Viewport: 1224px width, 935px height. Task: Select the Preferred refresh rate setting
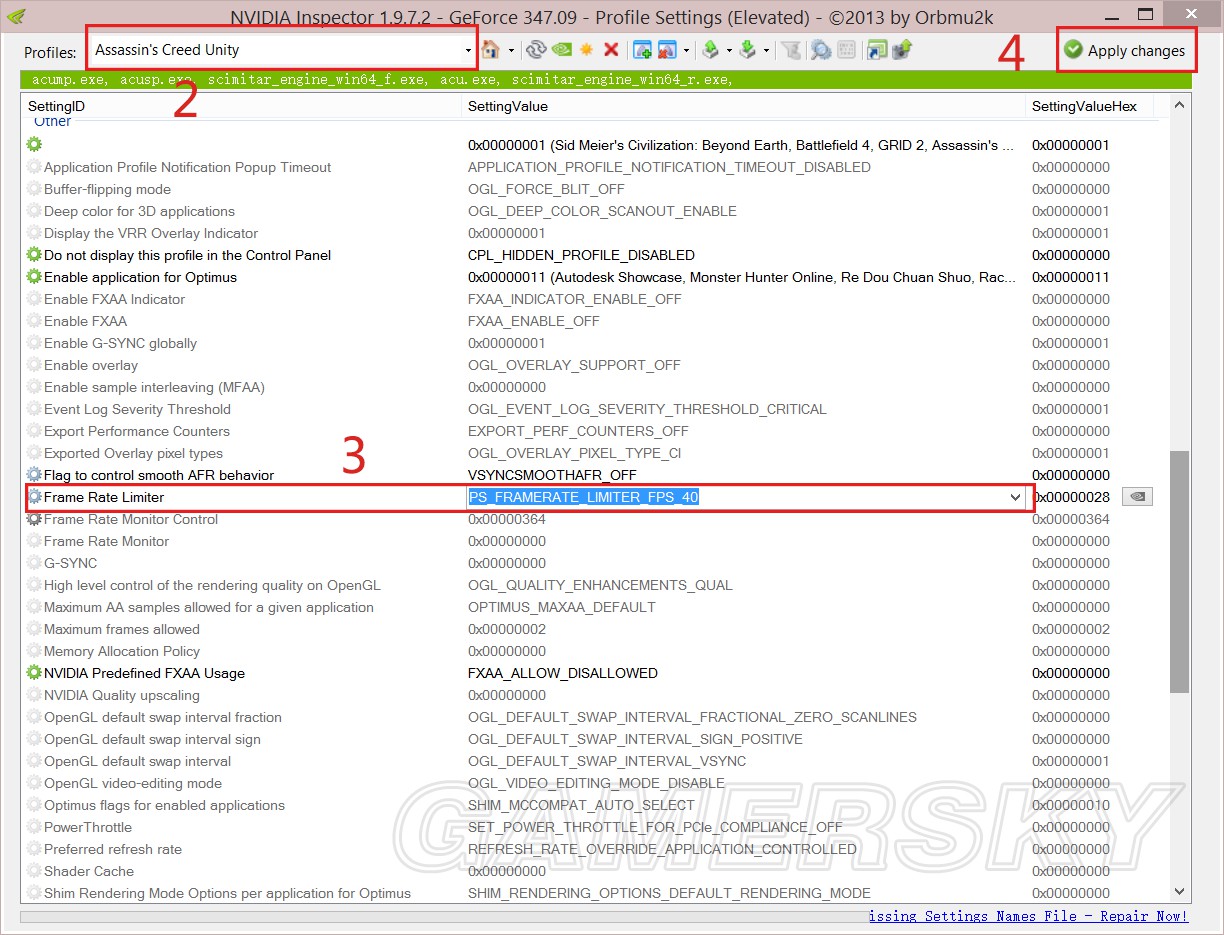(x=113, y=849)
